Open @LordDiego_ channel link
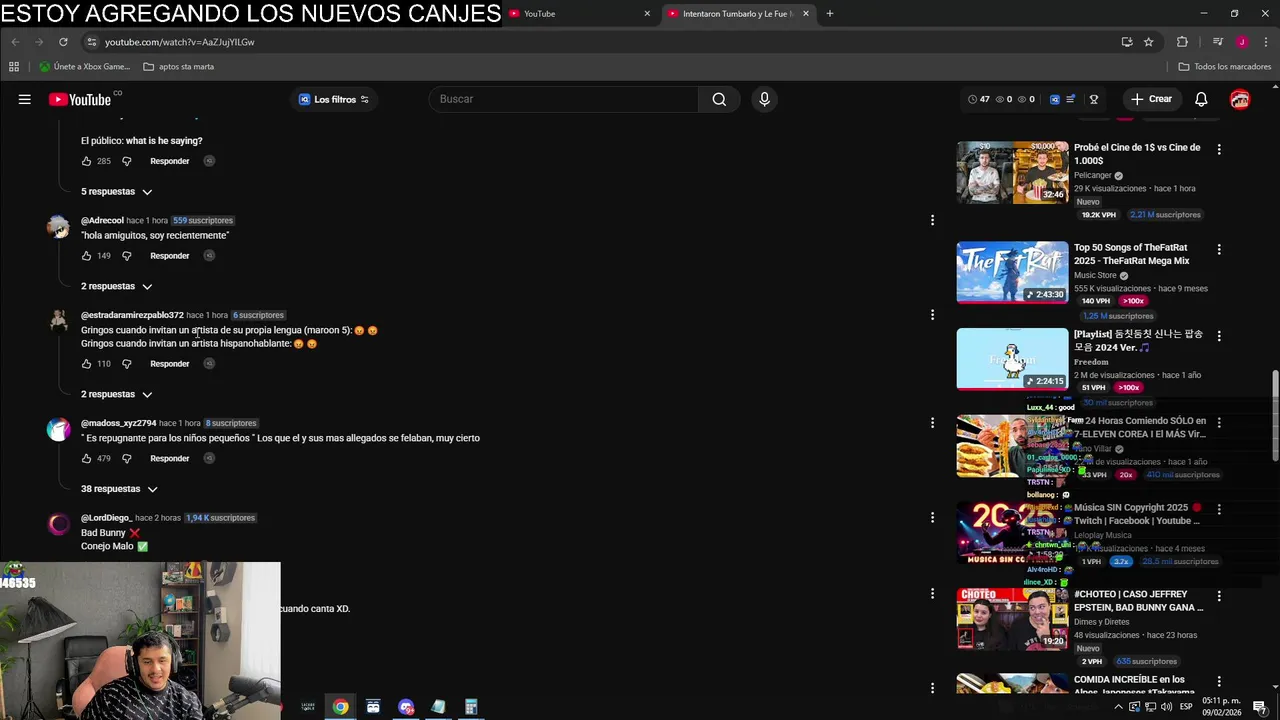 coord(106,518)
